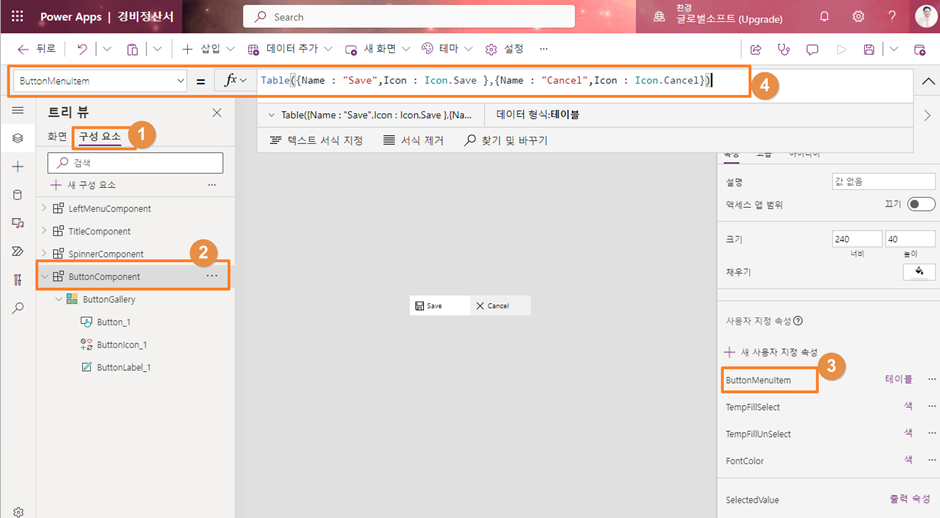Open the data cylinder icon in sidebar
The width and height of the screenshot is (940, 518).
18,195
